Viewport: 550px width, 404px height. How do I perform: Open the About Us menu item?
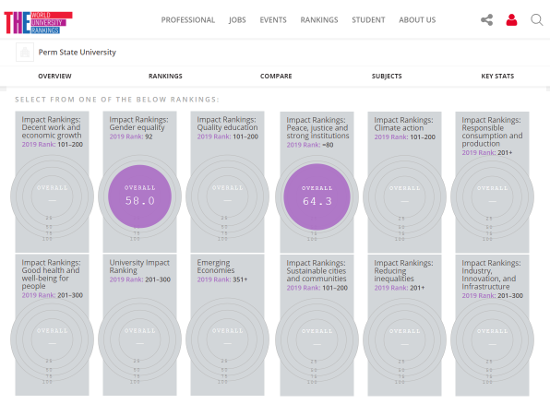(417, 20)
